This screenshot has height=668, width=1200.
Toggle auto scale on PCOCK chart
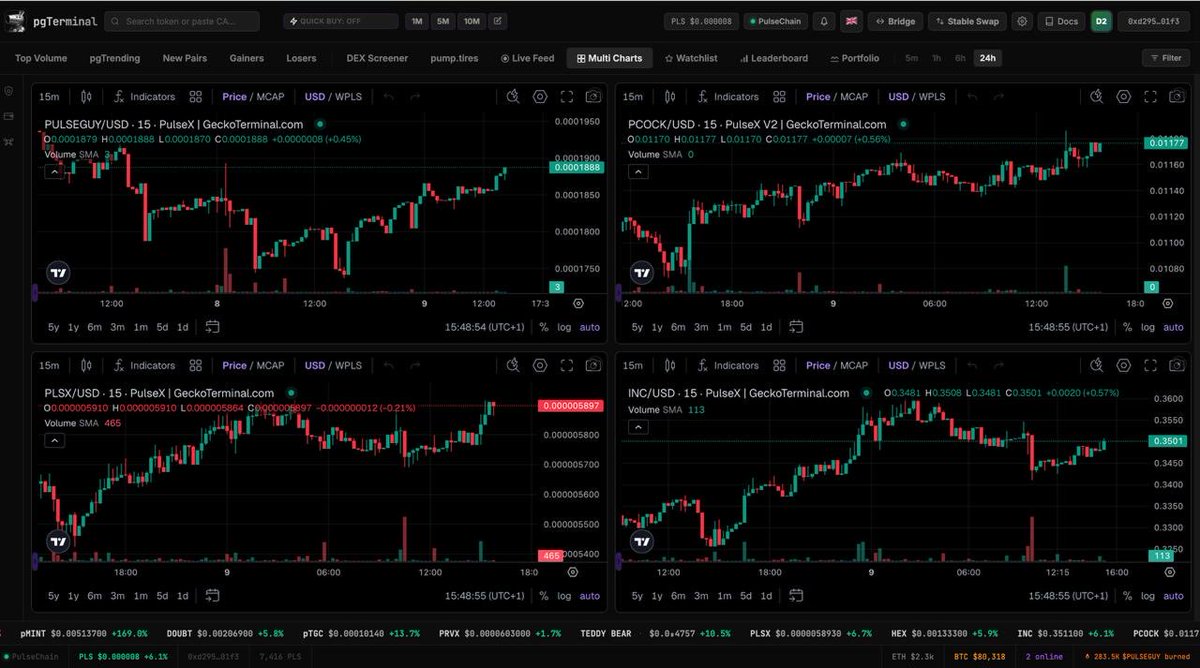(x=1174, y=327)
